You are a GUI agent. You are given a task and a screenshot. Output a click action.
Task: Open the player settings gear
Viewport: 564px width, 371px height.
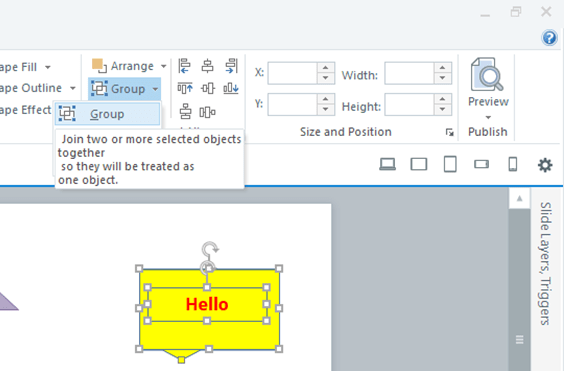pyautogui.click(x=545, y=165)
